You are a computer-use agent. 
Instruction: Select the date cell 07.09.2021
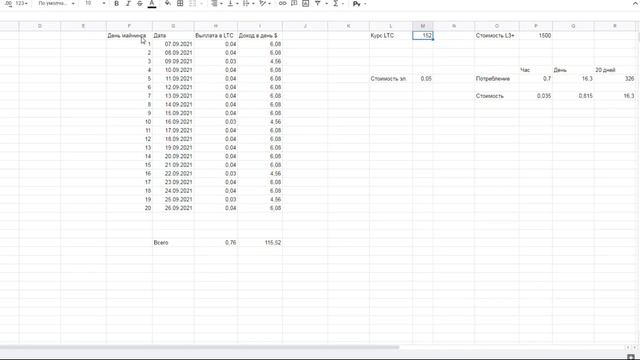point(173,44)
